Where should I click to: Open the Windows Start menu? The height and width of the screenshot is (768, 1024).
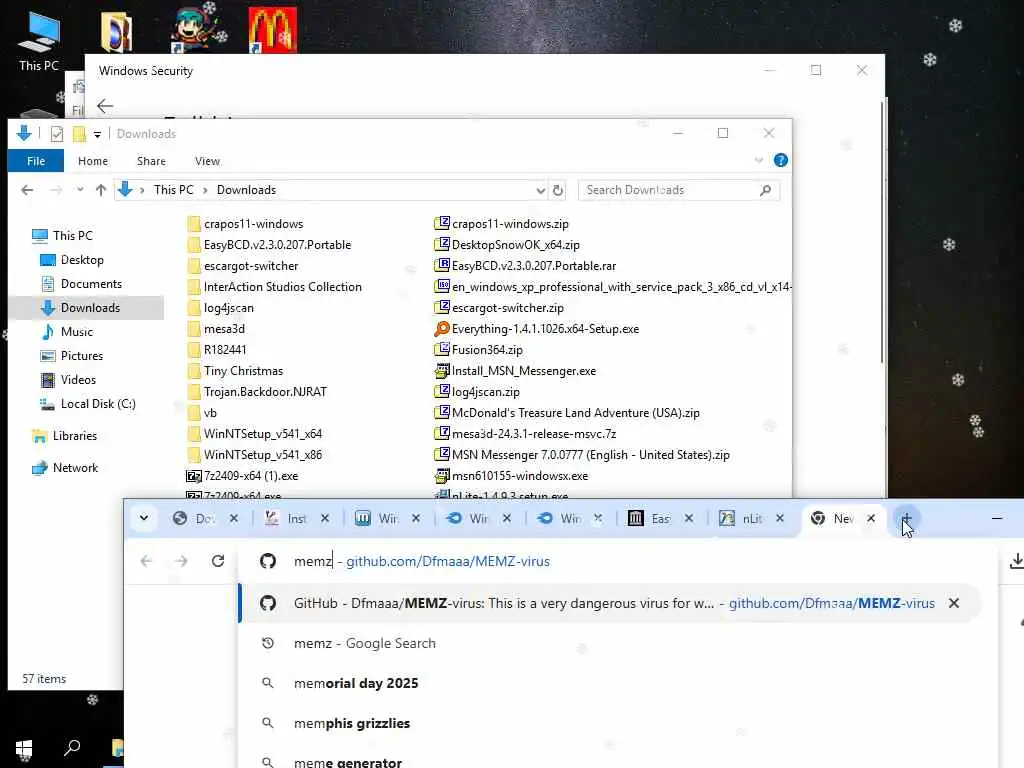point(24,749)
